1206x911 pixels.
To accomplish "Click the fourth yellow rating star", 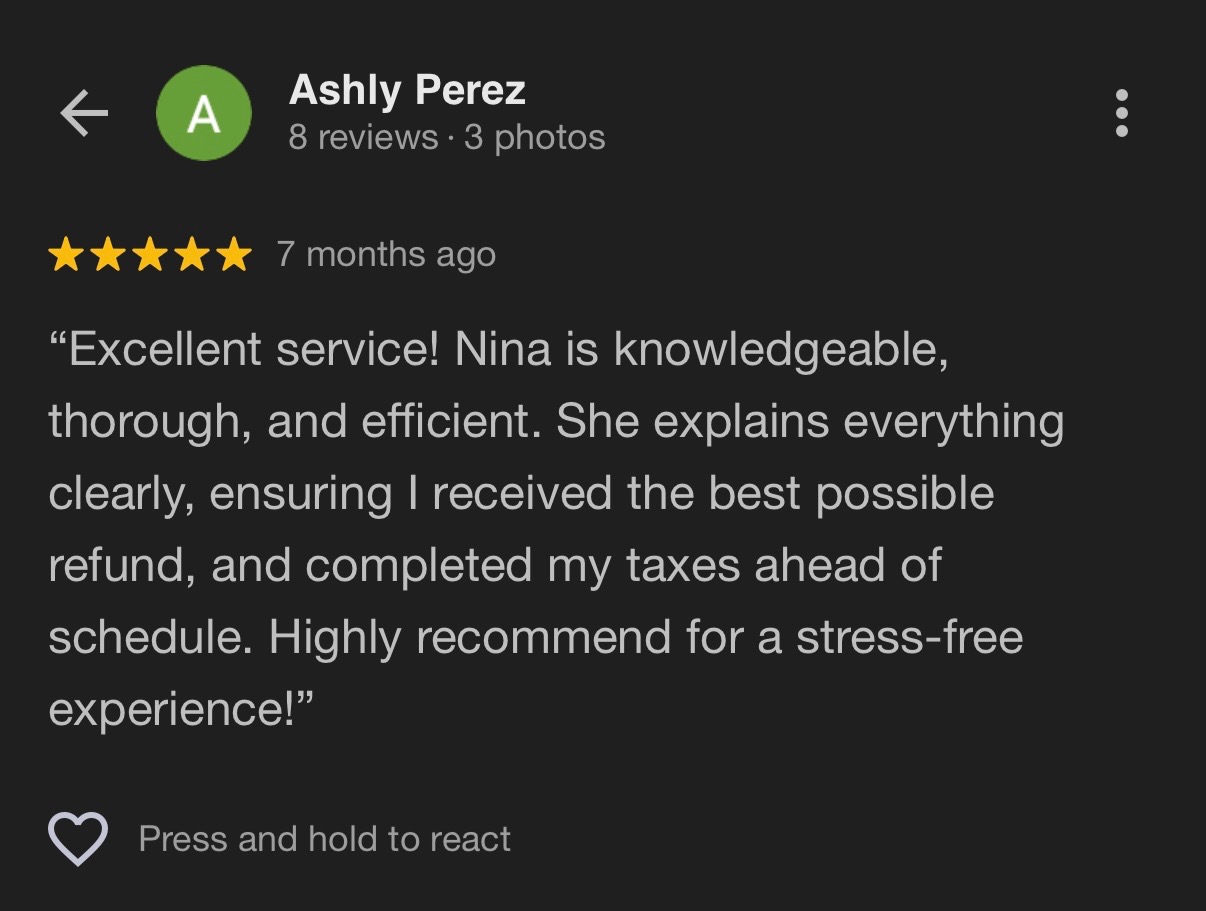I will coord(192,255).
